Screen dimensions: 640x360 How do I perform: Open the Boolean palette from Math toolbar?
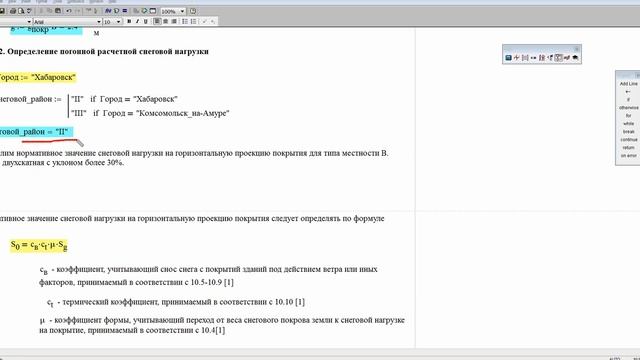(x=550, y=58)
